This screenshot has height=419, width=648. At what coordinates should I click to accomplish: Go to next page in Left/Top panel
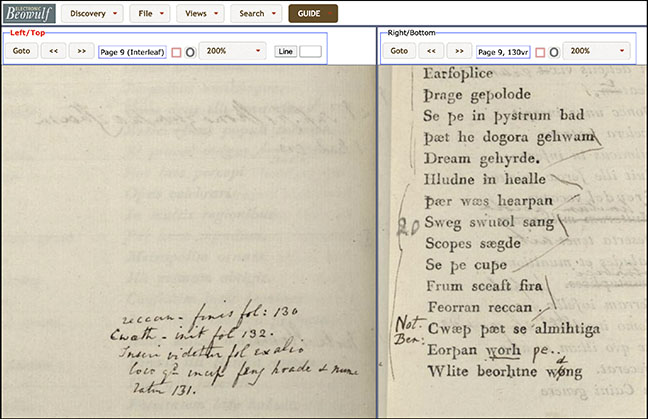pyautogui.click(x=81, y=51)
